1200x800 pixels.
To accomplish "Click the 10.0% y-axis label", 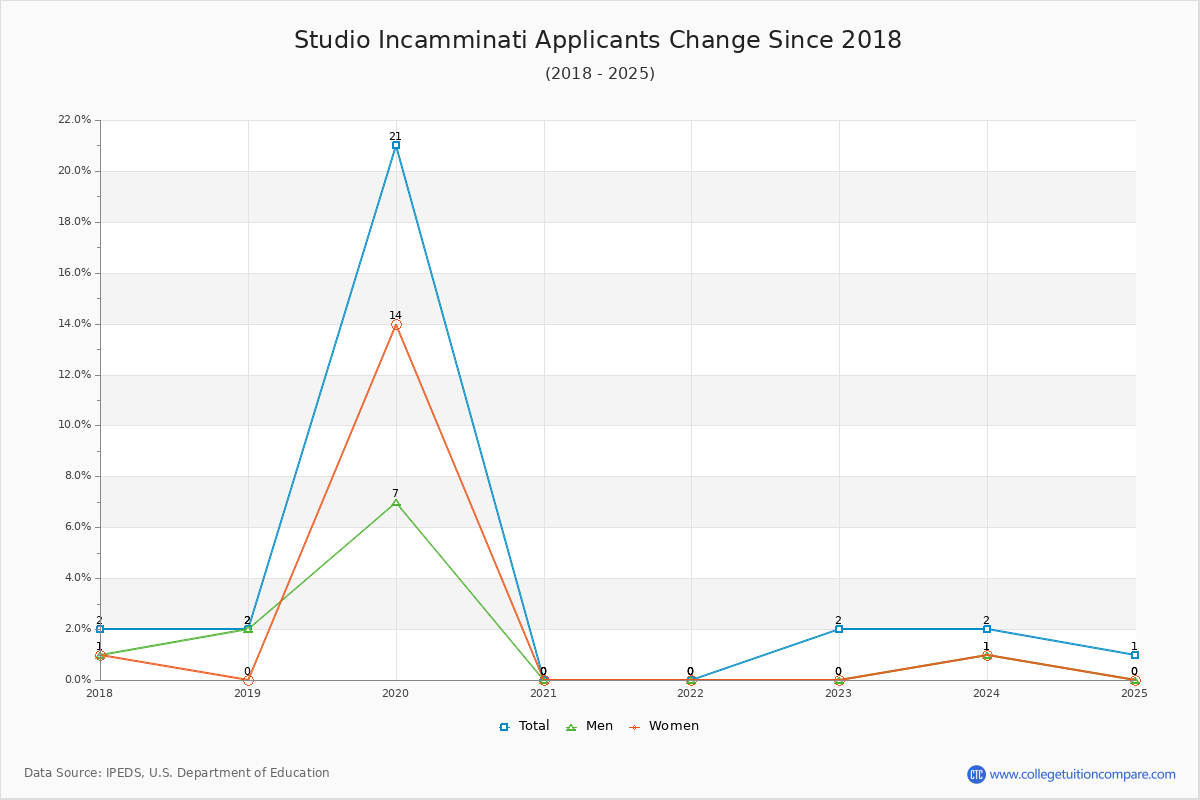I will coord(75,425).
